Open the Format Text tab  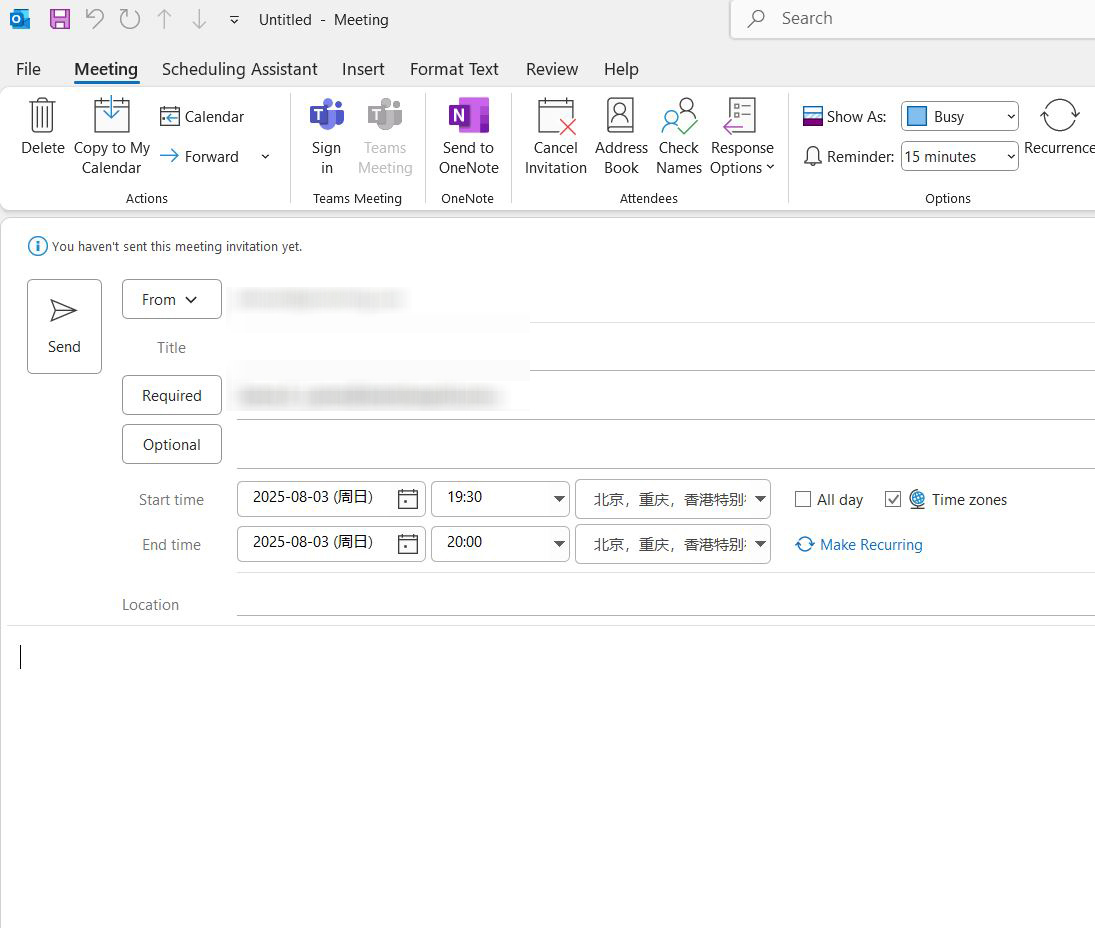(x=454, y=69)
